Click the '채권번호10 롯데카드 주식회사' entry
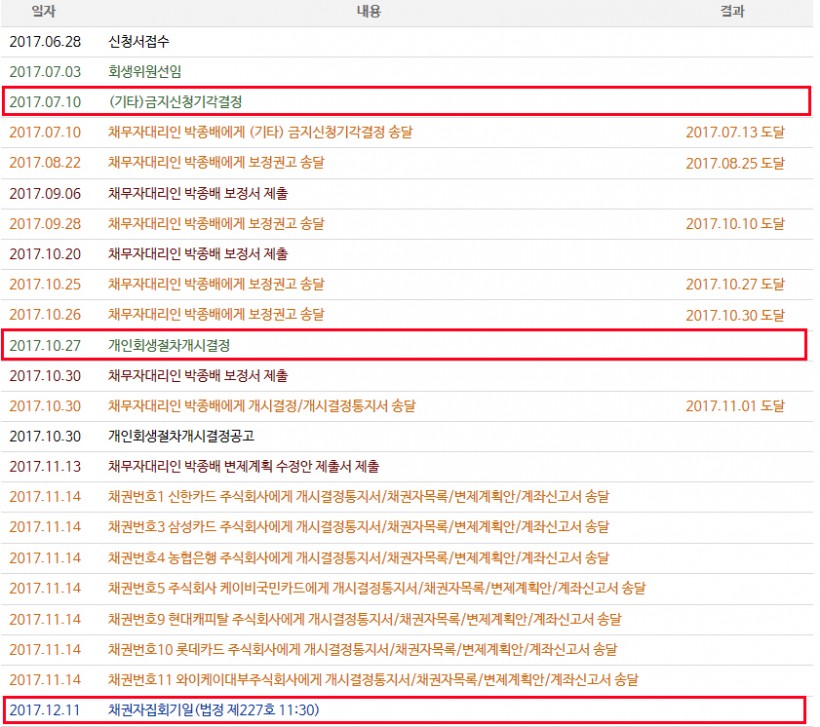The width and height of the screenshot is (820, 727). pos(363,650)
